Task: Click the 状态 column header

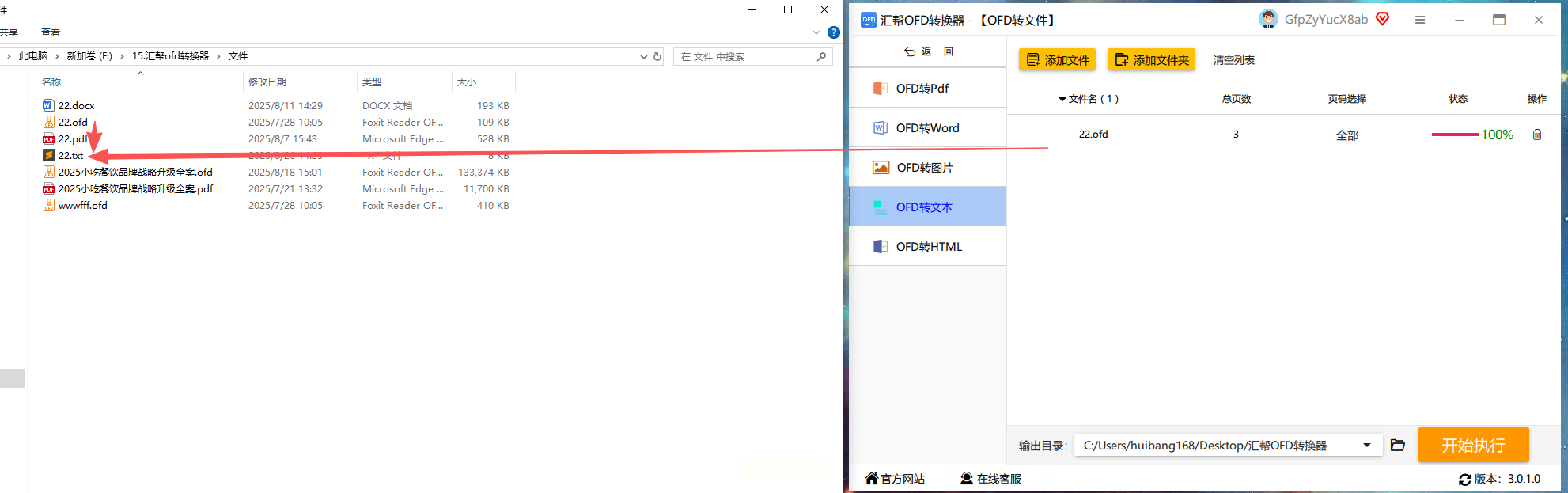Action: pos(1458,99)
